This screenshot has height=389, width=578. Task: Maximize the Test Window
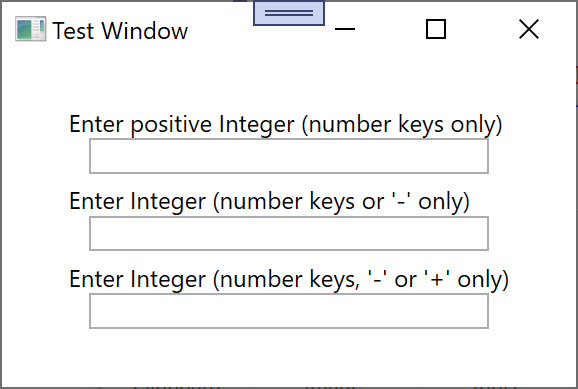click(x=436, y=29)
